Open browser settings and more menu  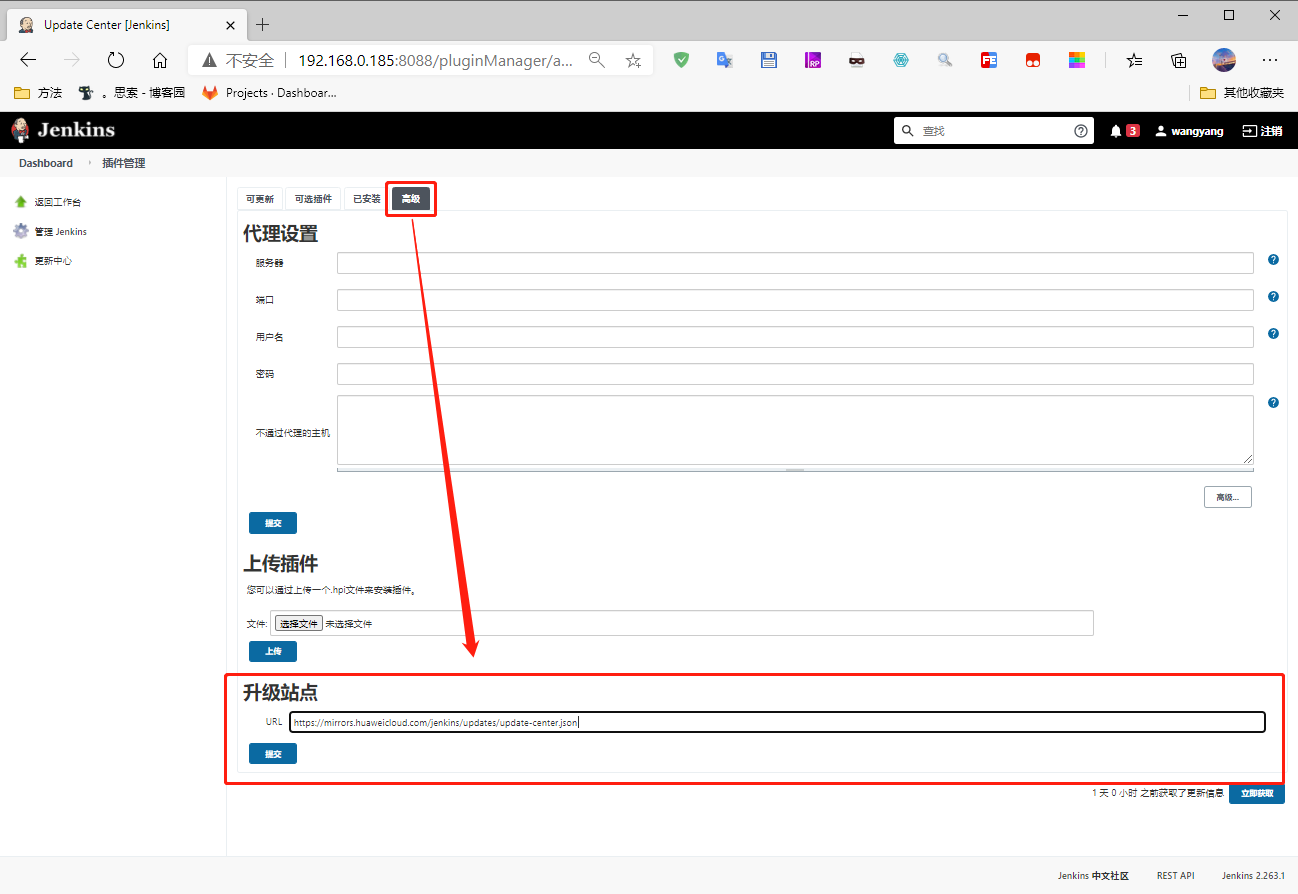[1270, 60]
